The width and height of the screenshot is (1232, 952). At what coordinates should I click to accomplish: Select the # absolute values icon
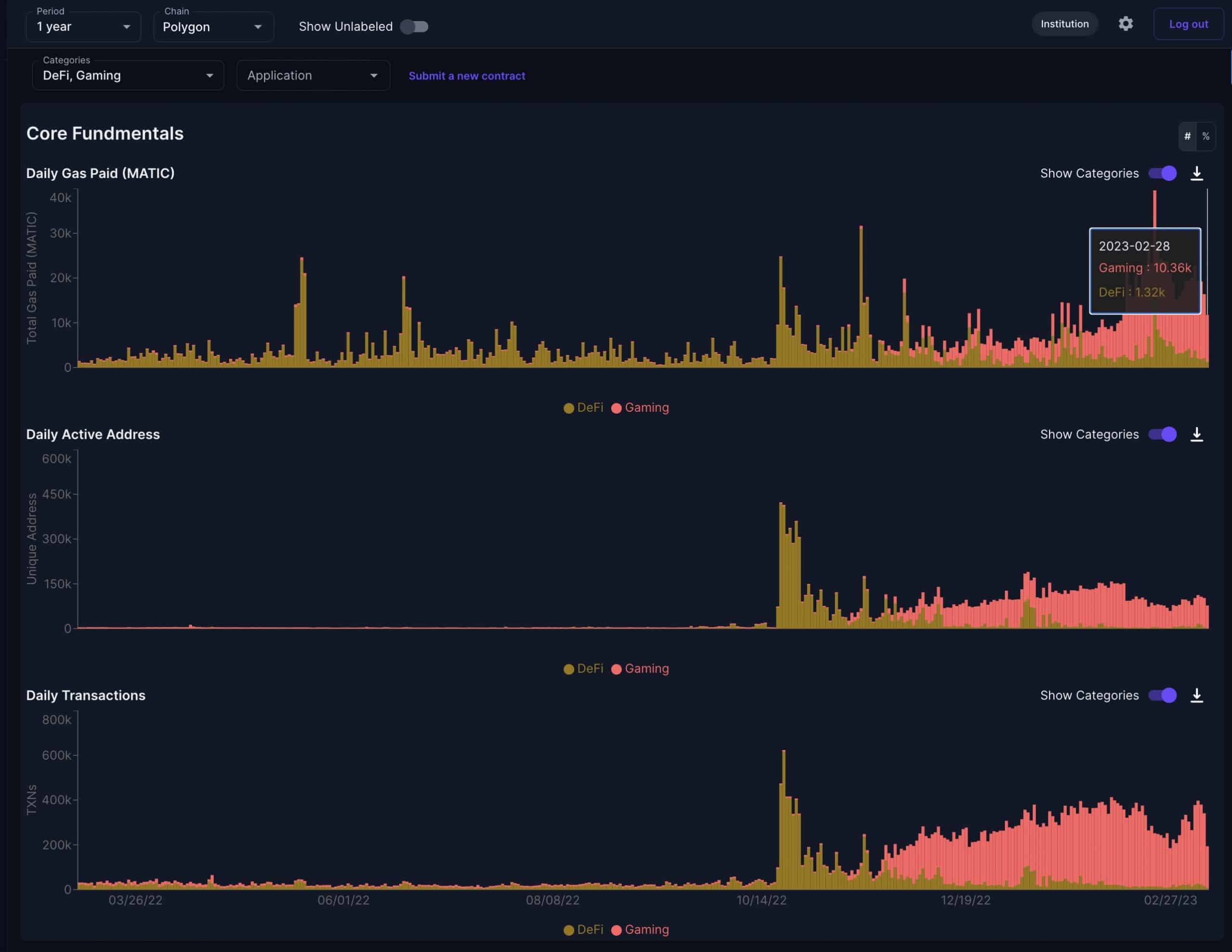1187,136
